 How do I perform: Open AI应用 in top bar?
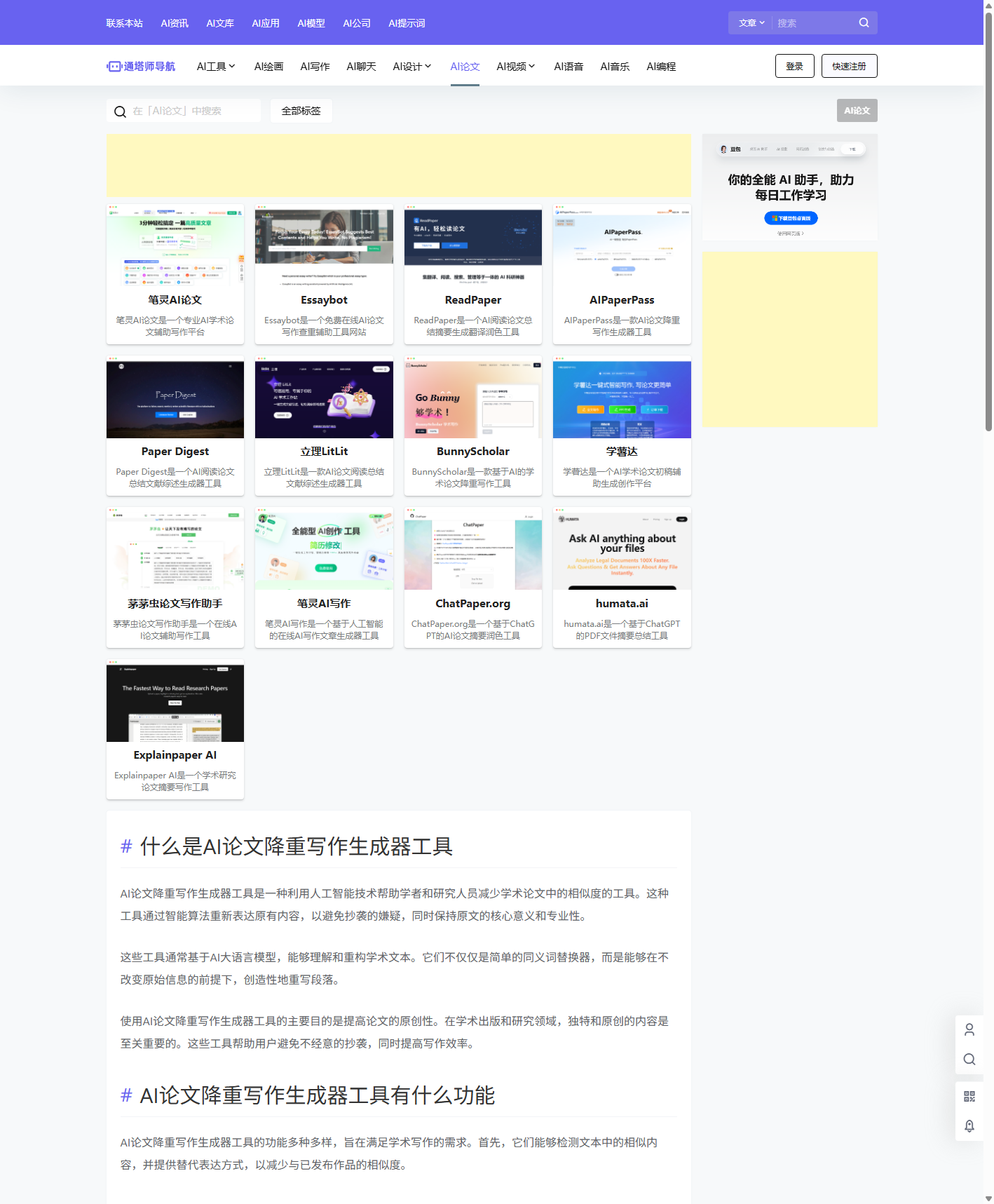point(266,23)
